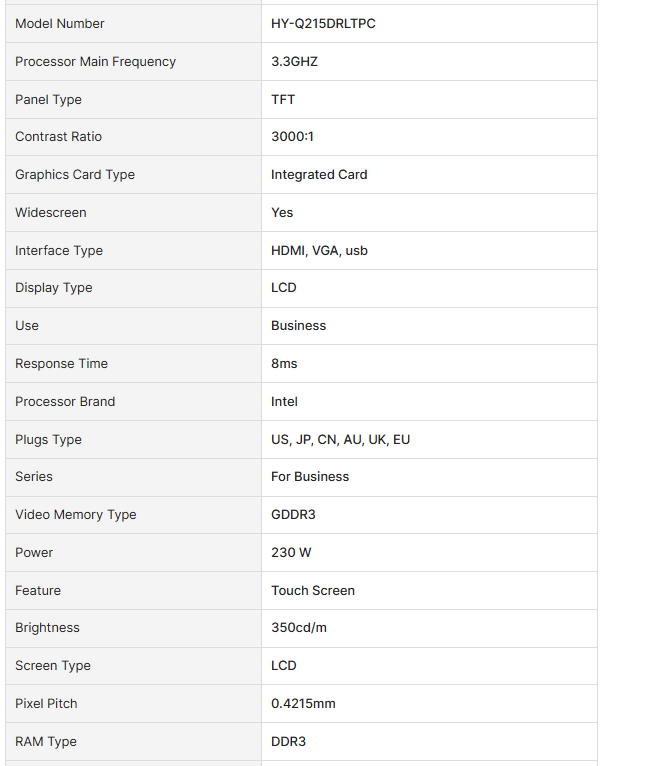Select the Integrated Card value cell

(429, 174)
